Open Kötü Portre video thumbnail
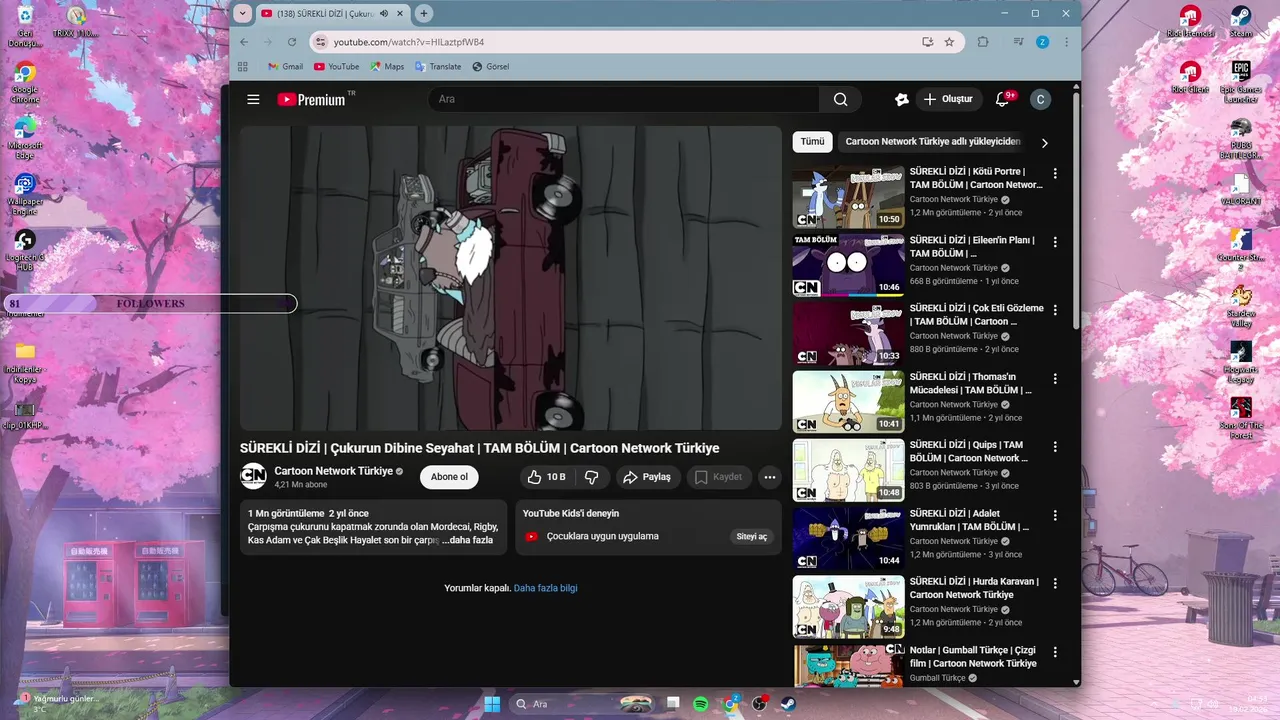The image size is (1280, 720). tap(849, 197)
